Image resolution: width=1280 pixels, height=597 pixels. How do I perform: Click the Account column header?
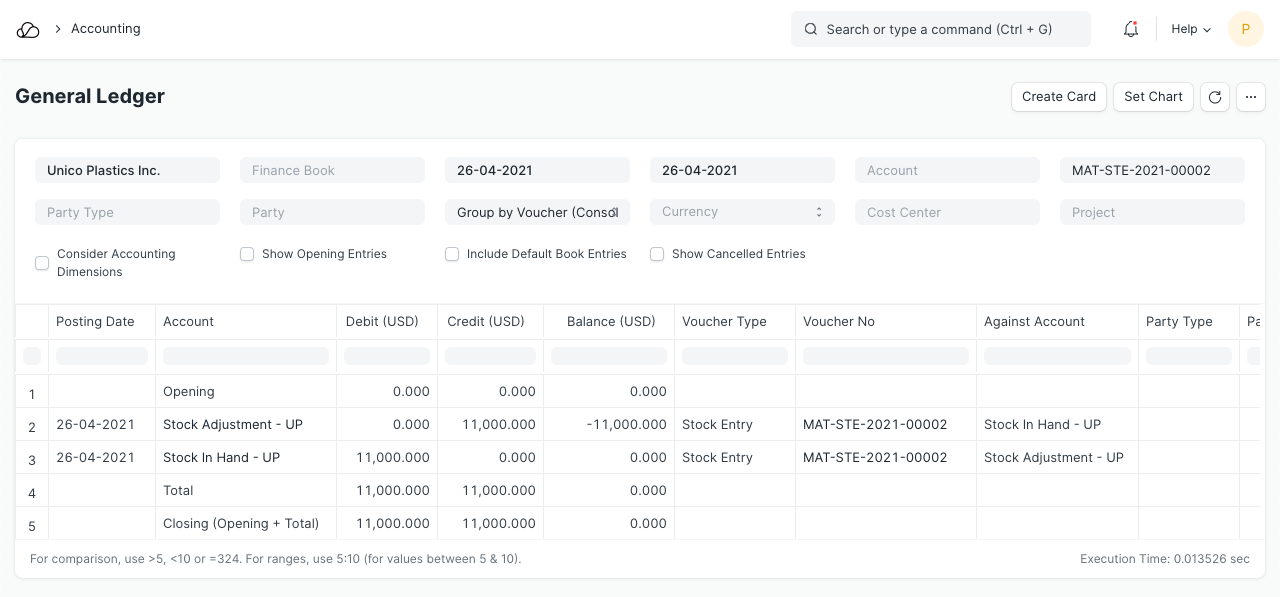coord(189,322)
